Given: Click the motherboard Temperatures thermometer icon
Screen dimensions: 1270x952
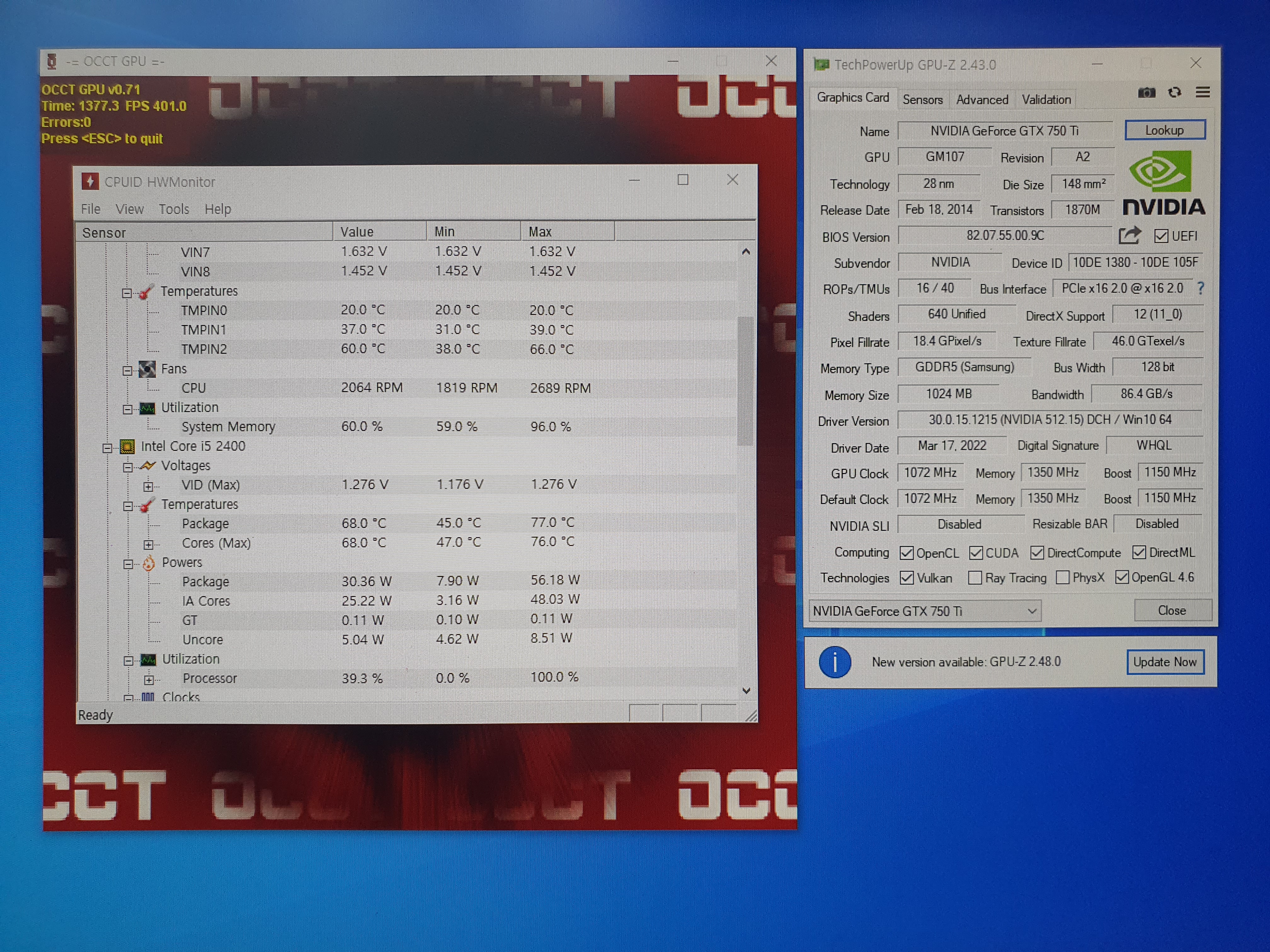Looking at the screenshot, I should point(146,292).
